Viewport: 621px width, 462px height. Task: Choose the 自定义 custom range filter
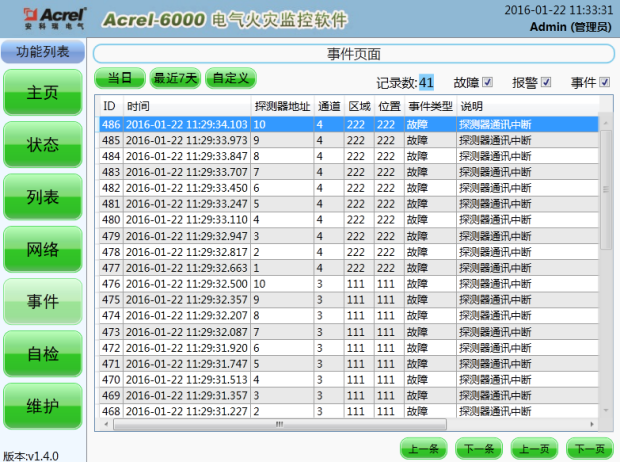(232, 77)
